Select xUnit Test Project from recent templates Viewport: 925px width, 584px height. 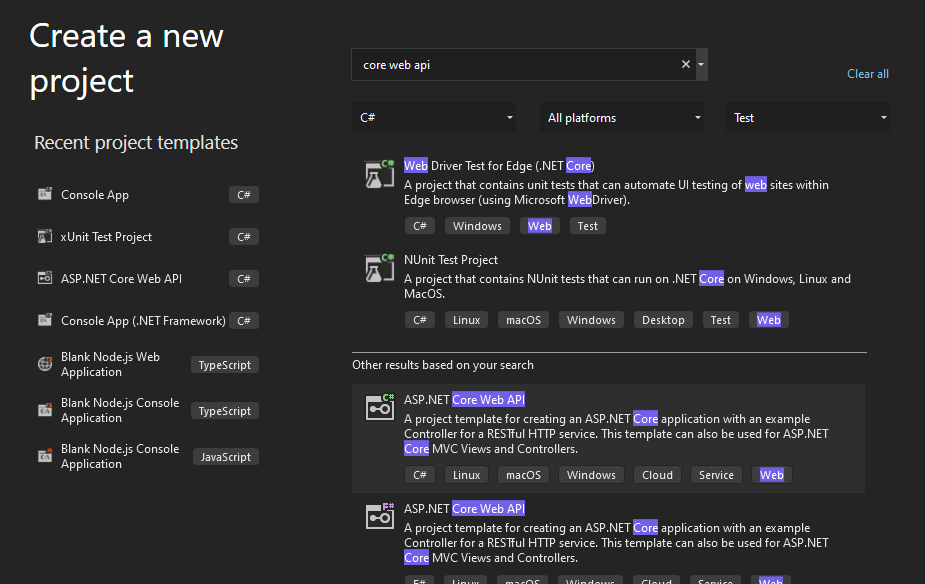point(106,237)
